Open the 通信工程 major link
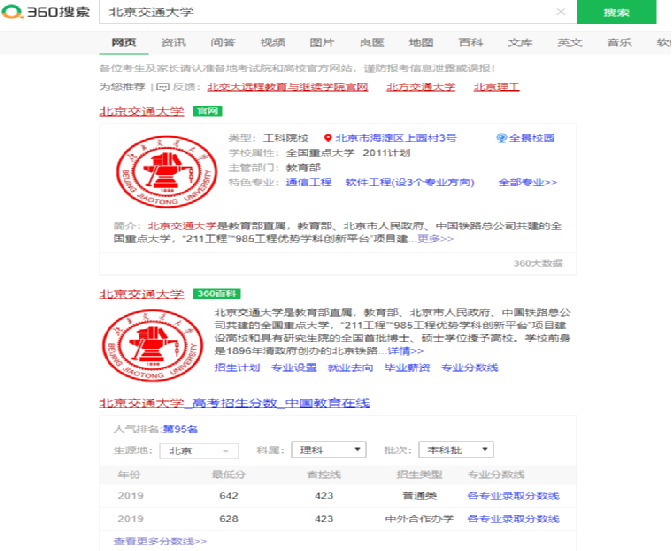 309,182
